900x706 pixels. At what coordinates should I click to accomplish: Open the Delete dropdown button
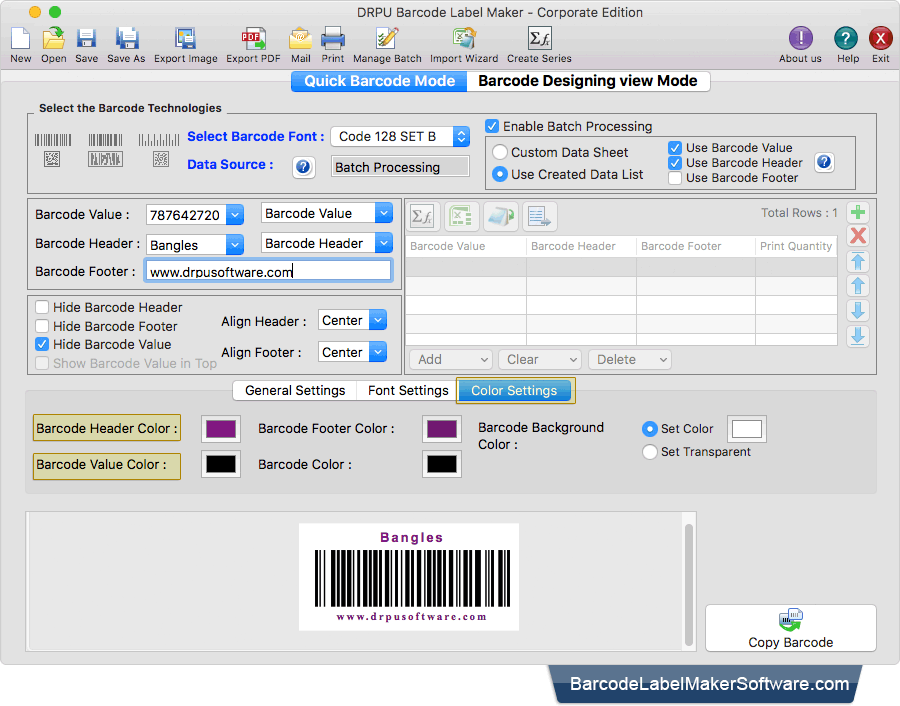click(x=630, y=360)
